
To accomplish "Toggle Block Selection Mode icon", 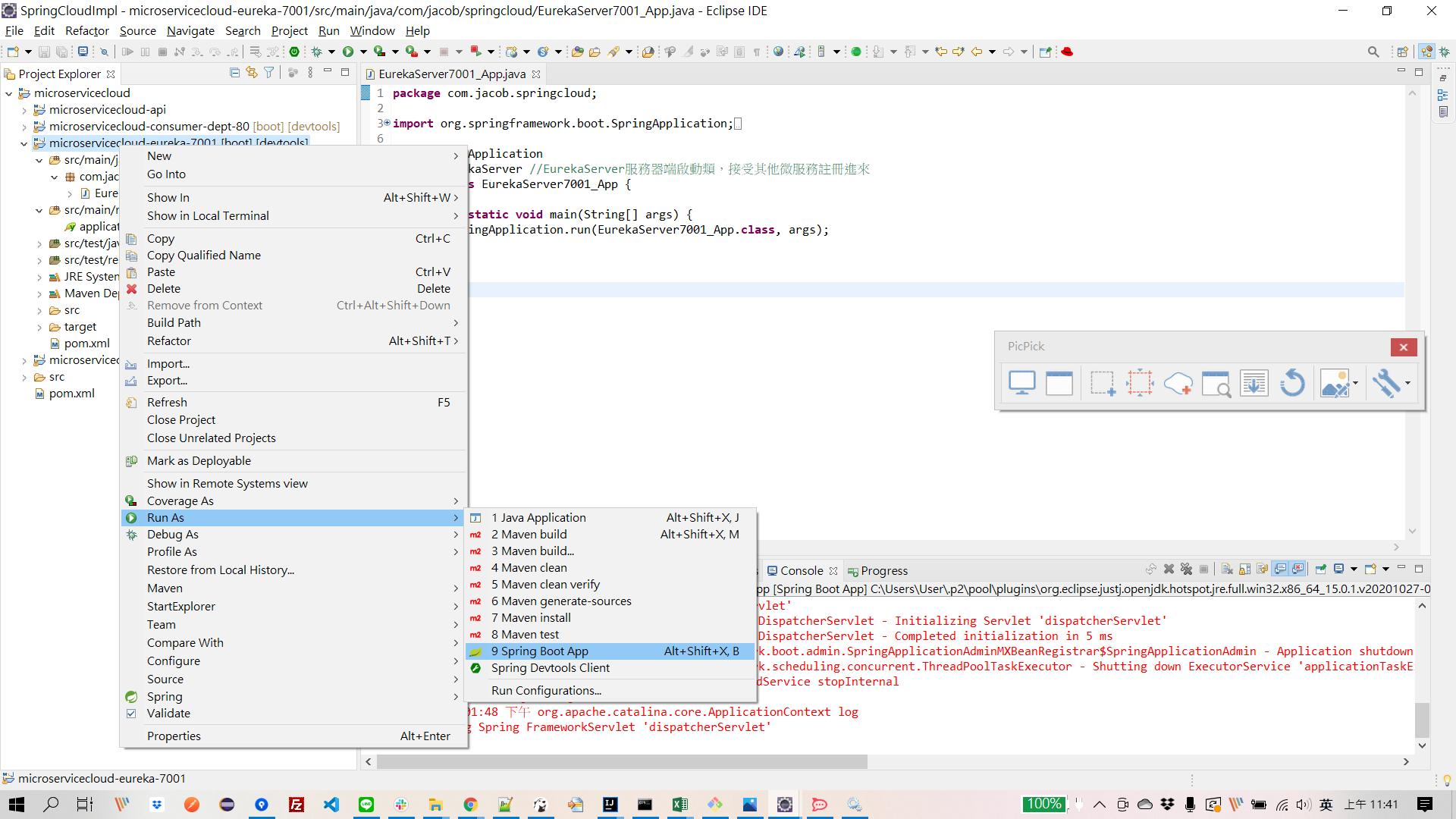I will coord(739,52).
